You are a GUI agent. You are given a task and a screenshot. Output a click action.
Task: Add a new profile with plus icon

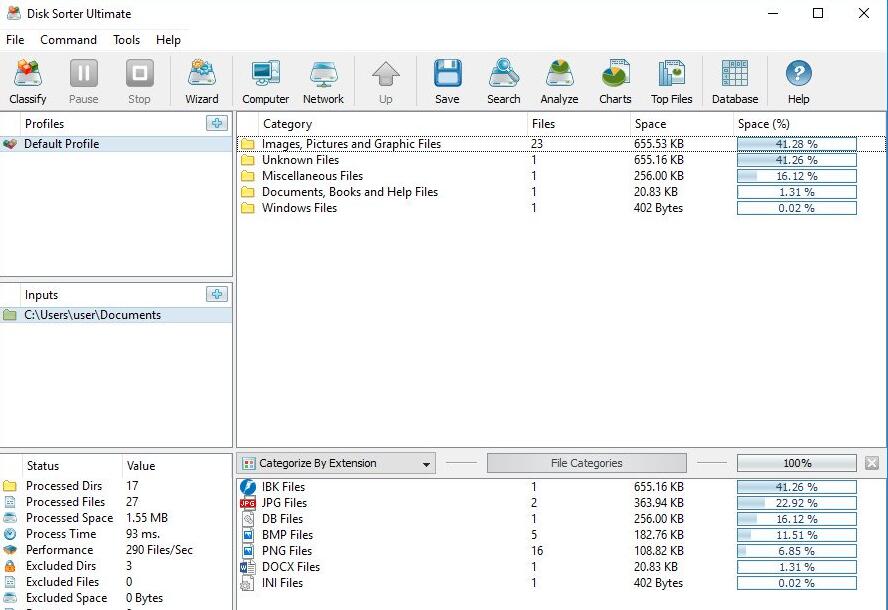tap(217, 123)
